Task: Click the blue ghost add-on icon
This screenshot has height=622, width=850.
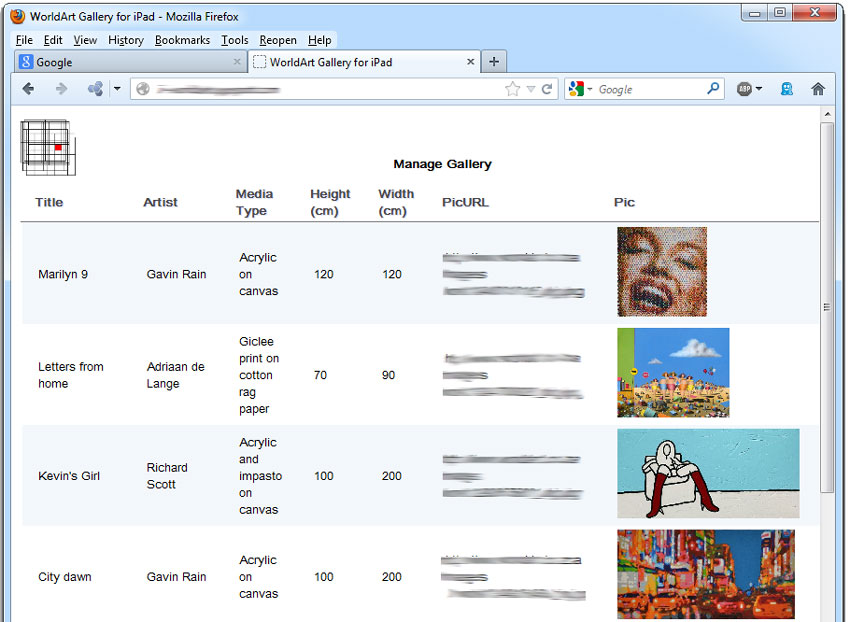Action: pyautogui.click(x=787, y=89)
